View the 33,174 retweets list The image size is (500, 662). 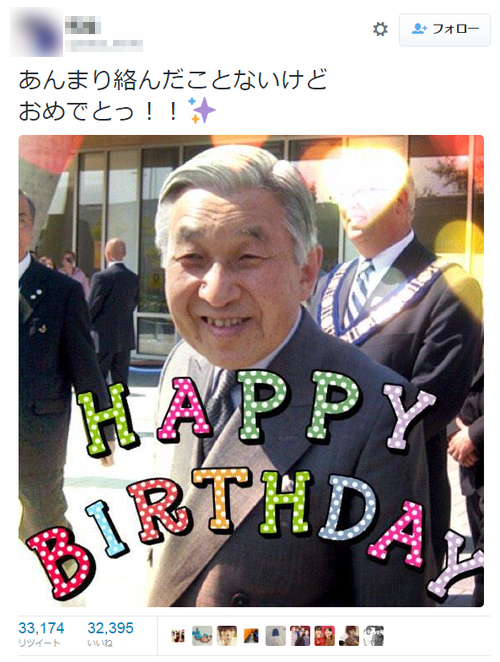tap(41, 634)
